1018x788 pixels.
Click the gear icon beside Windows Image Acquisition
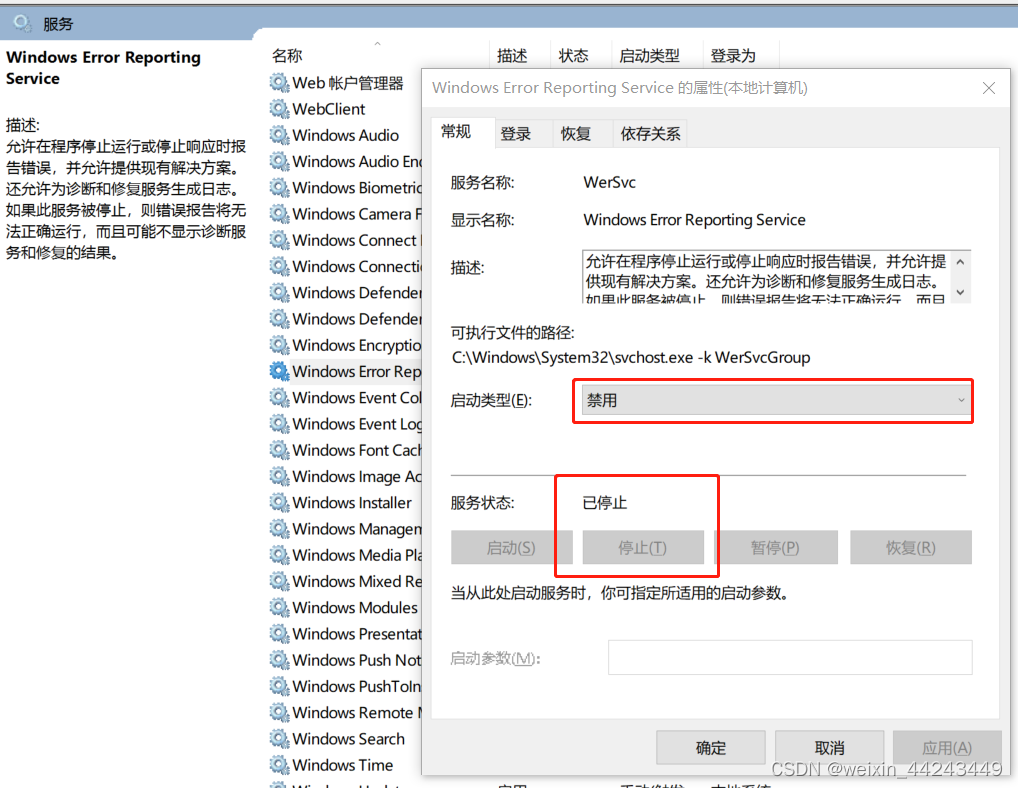tap(279, 476)
